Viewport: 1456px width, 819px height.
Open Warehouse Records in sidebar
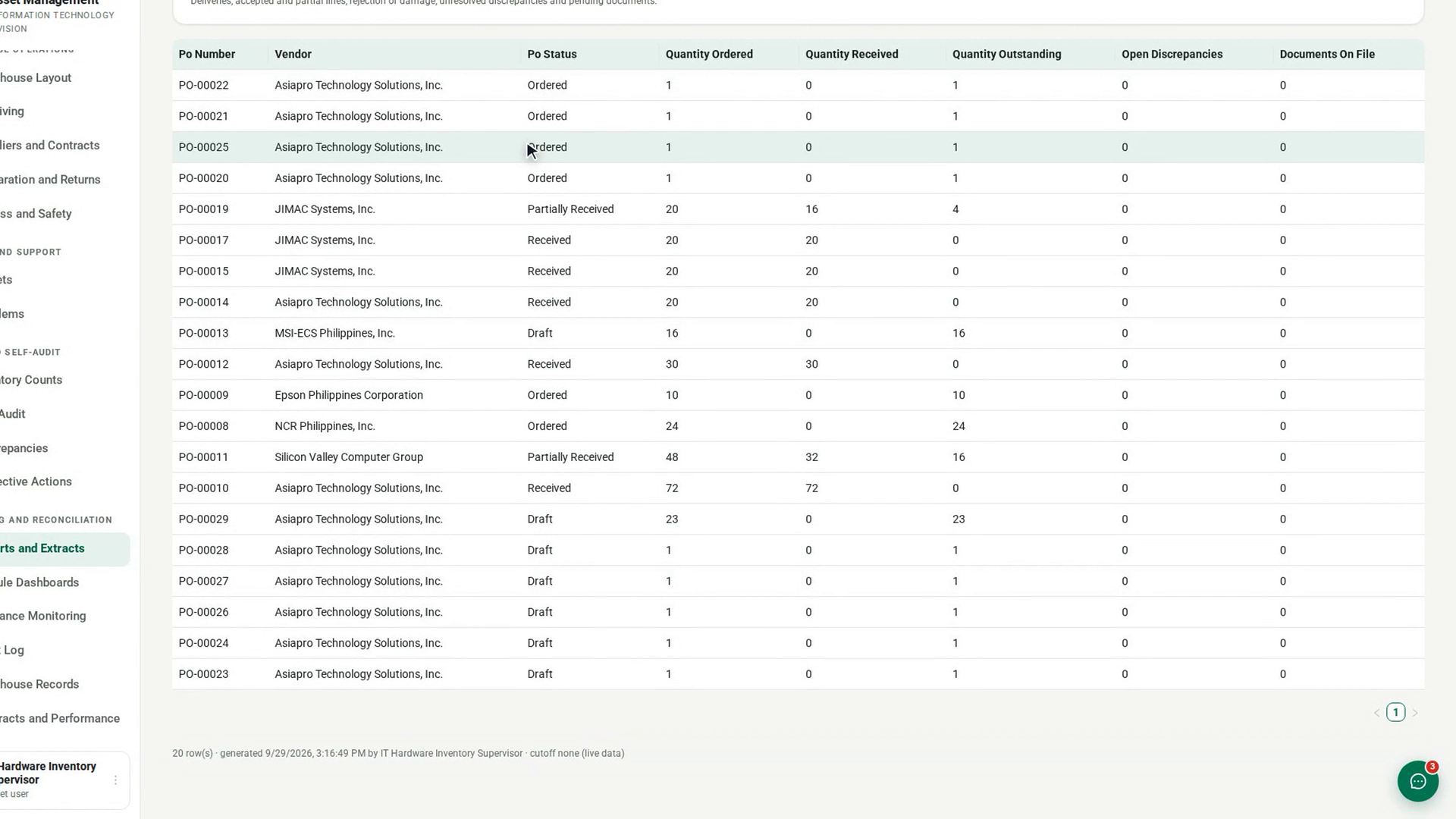click(x=39, y=684)
